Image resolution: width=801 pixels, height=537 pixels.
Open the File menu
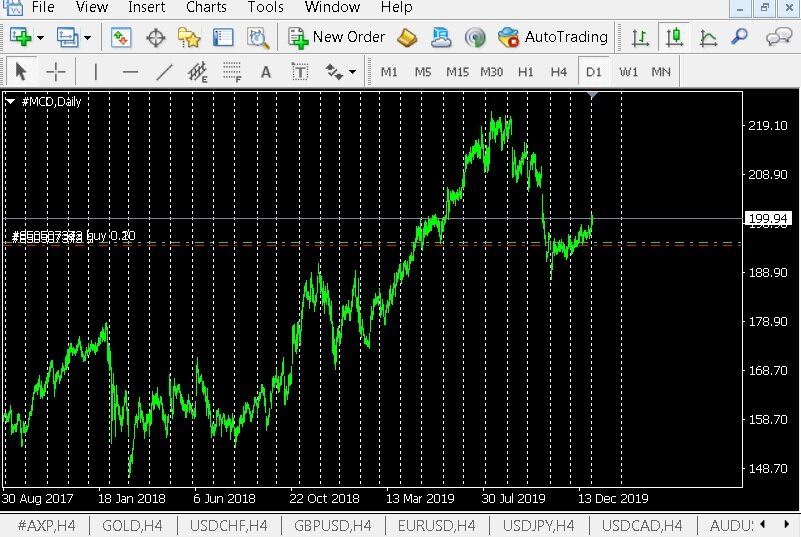coord(43,7)
